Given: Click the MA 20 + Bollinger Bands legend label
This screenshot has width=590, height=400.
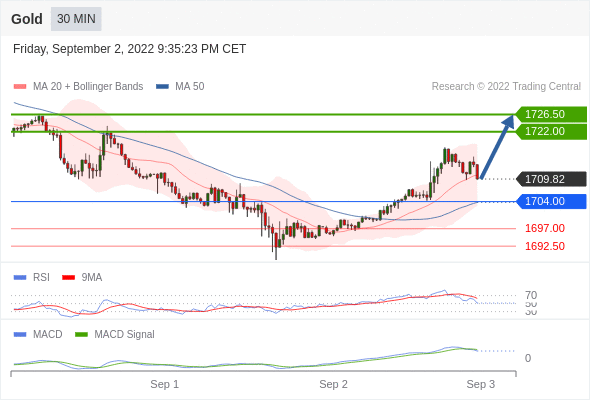Looking at the screenshot, I should [88, 87].
